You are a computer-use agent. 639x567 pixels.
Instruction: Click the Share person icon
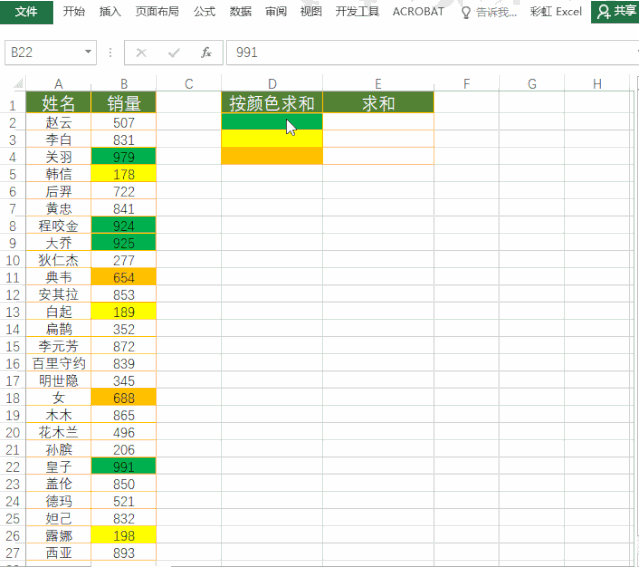[x=603, y=12]
